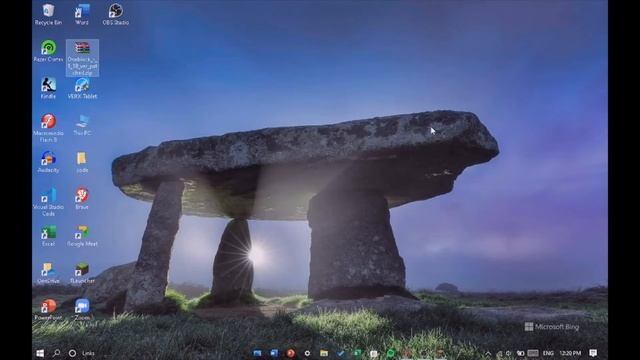Open File Explorer from the taskbar
Viewport: 640px width, 360px height.
tap(324, 353)
